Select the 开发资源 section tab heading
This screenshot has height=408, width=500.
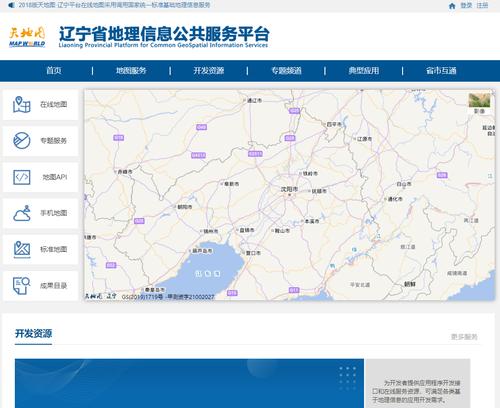pos(33,333)
